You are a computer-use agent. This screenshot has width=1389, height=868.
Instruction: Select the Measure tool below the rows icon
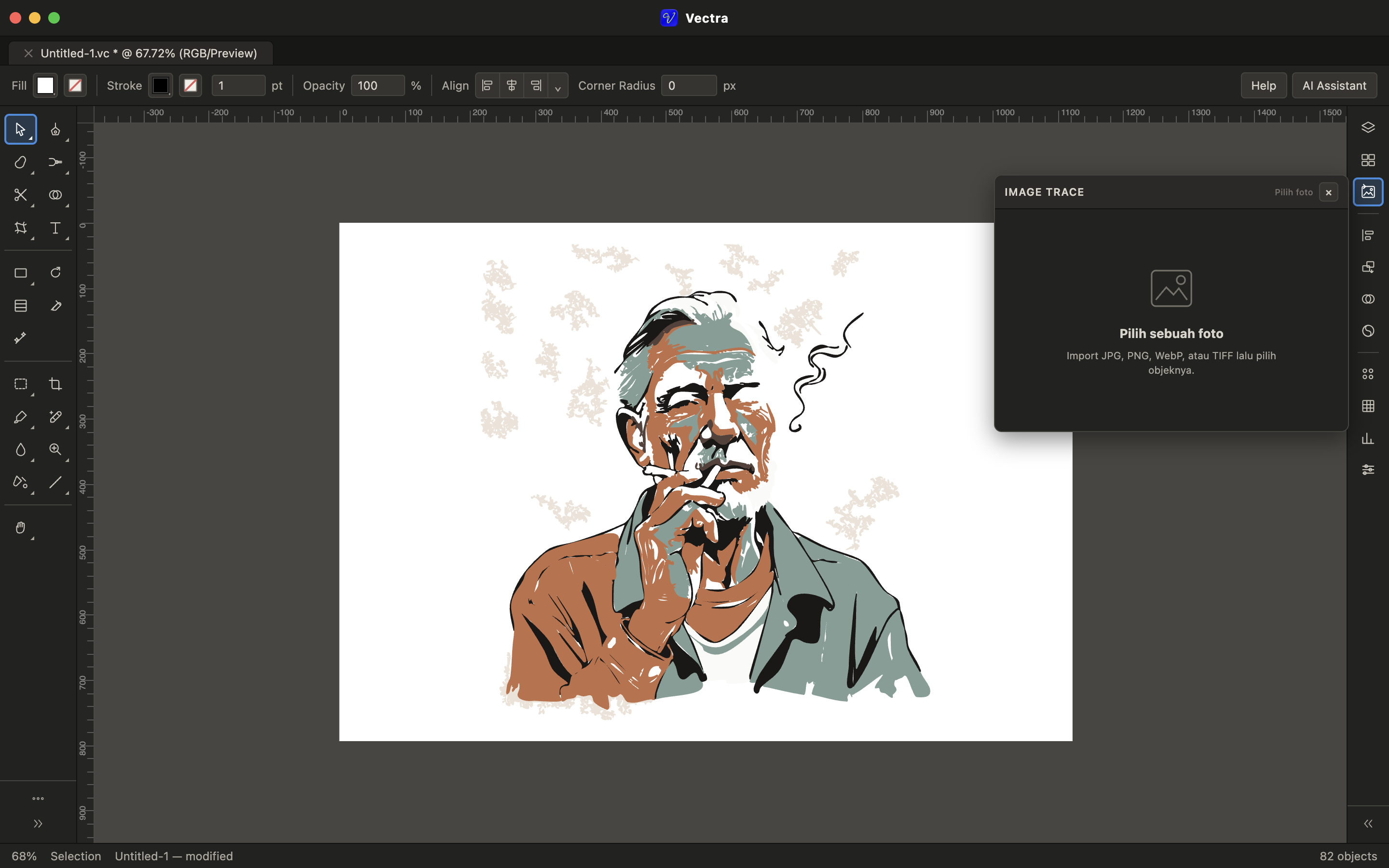pos(21,338)
